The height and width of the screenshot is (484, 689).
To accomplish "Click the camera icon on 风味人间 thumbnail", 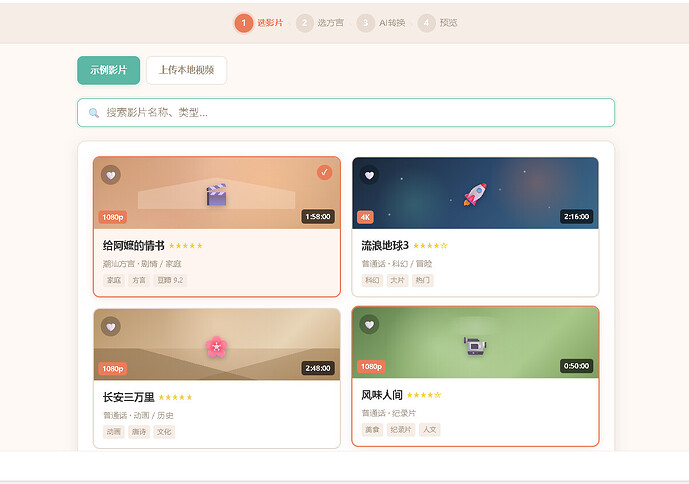I will (x=475, y=346).
